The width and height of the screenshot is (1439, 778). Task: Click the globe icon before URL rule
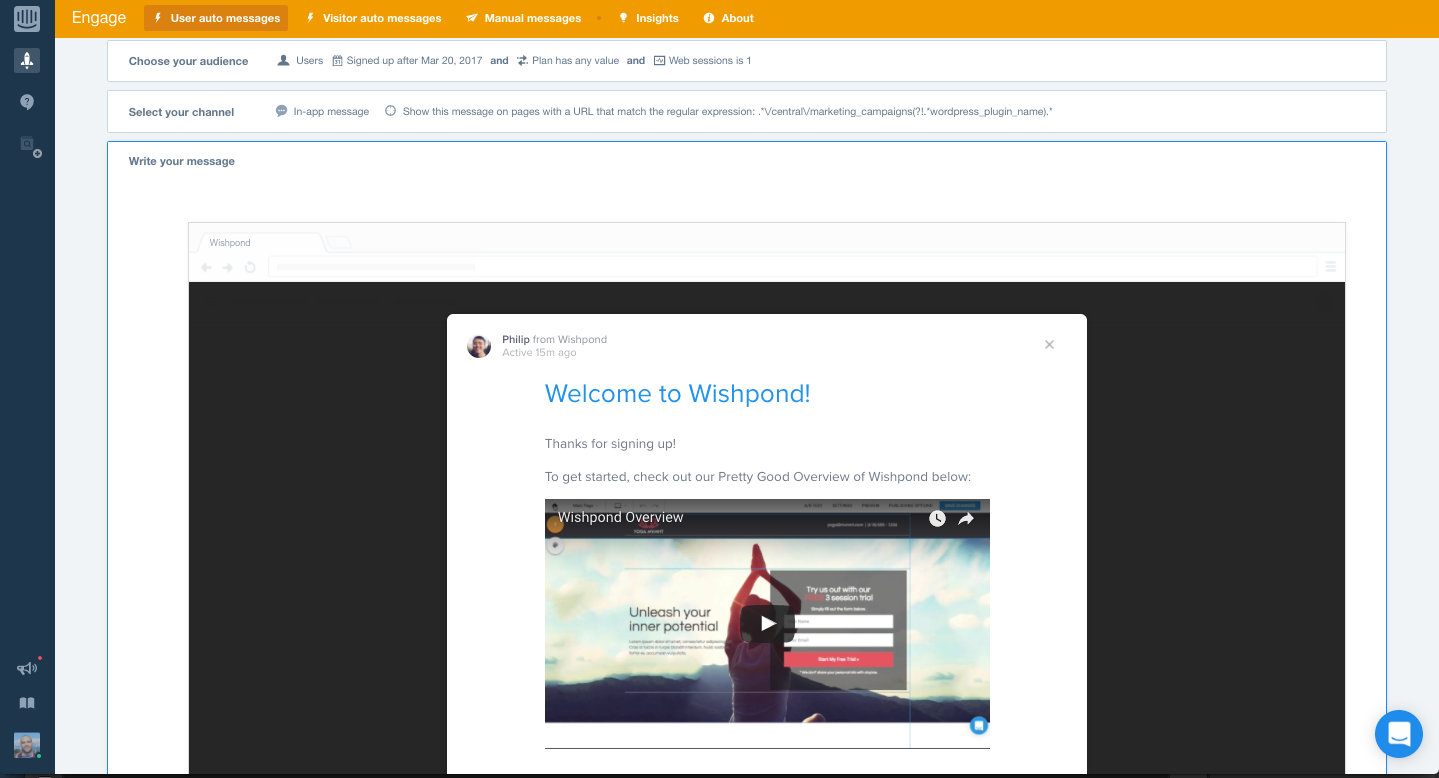pos(390,112)
